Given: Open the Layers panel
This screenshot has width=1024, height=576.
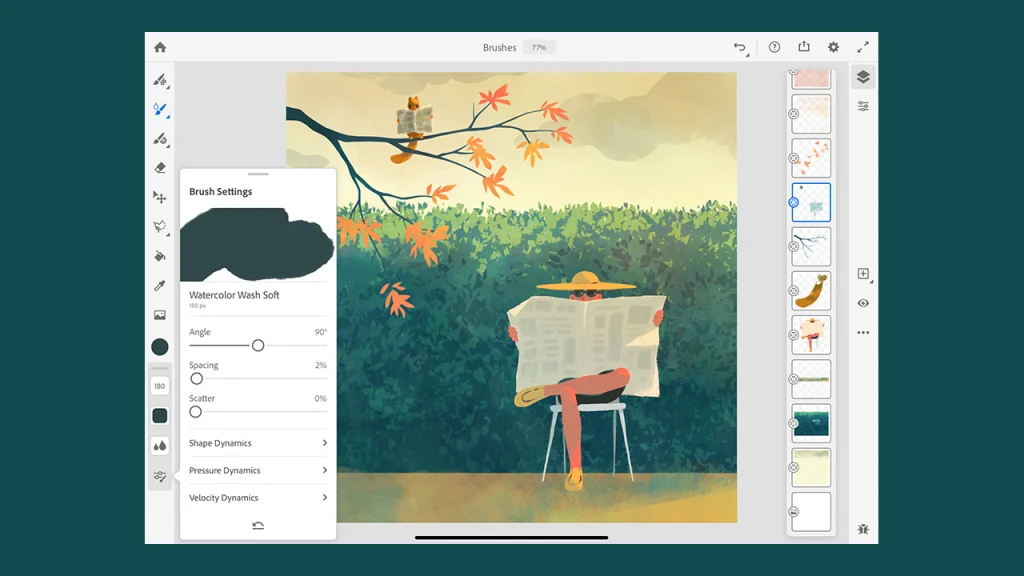Looking at the screenshot, I should (x=863, y=77).
